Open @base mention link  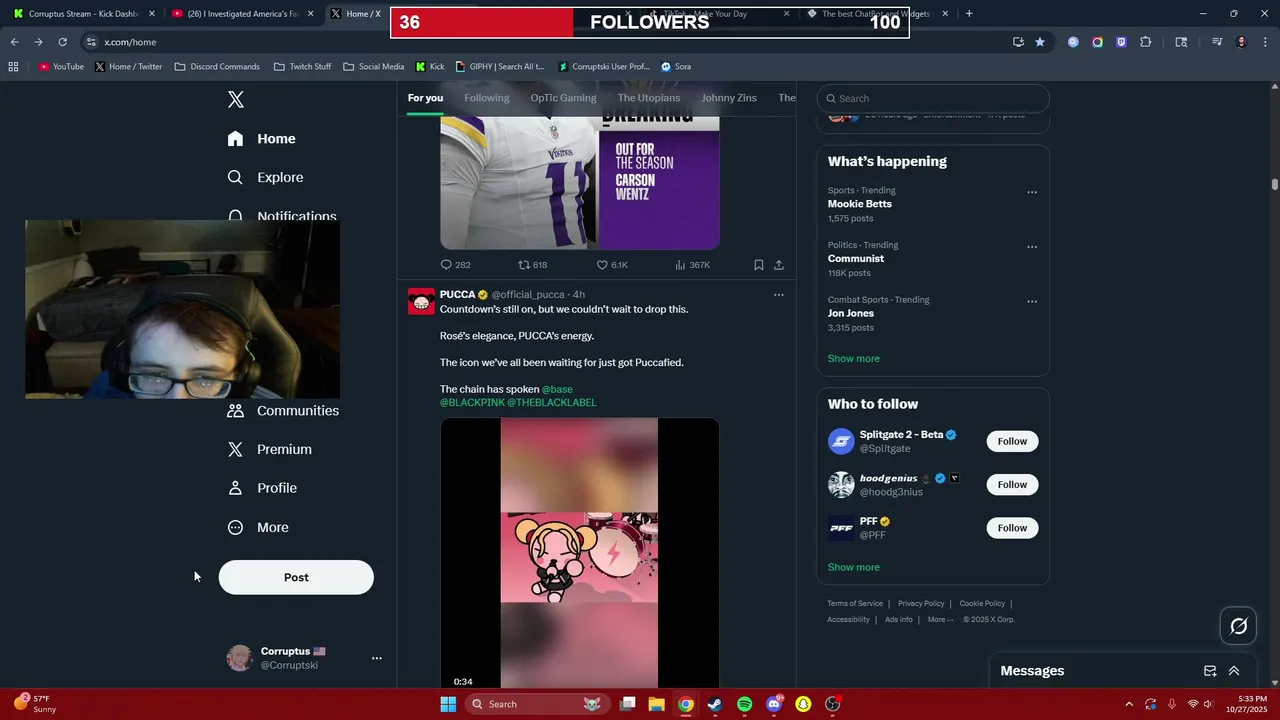pos(557,389)
